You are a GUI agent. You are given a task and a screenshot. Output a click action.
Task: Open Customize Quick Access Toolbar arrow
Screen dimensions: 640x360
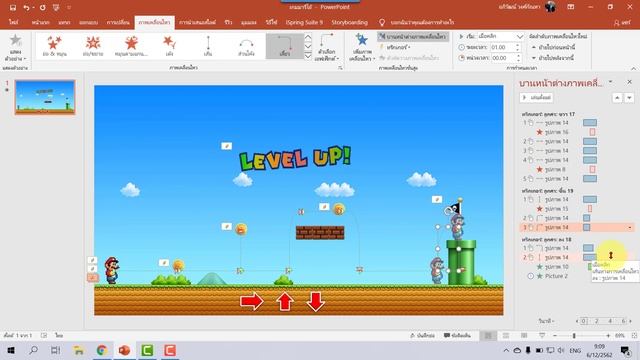point(69,7)
